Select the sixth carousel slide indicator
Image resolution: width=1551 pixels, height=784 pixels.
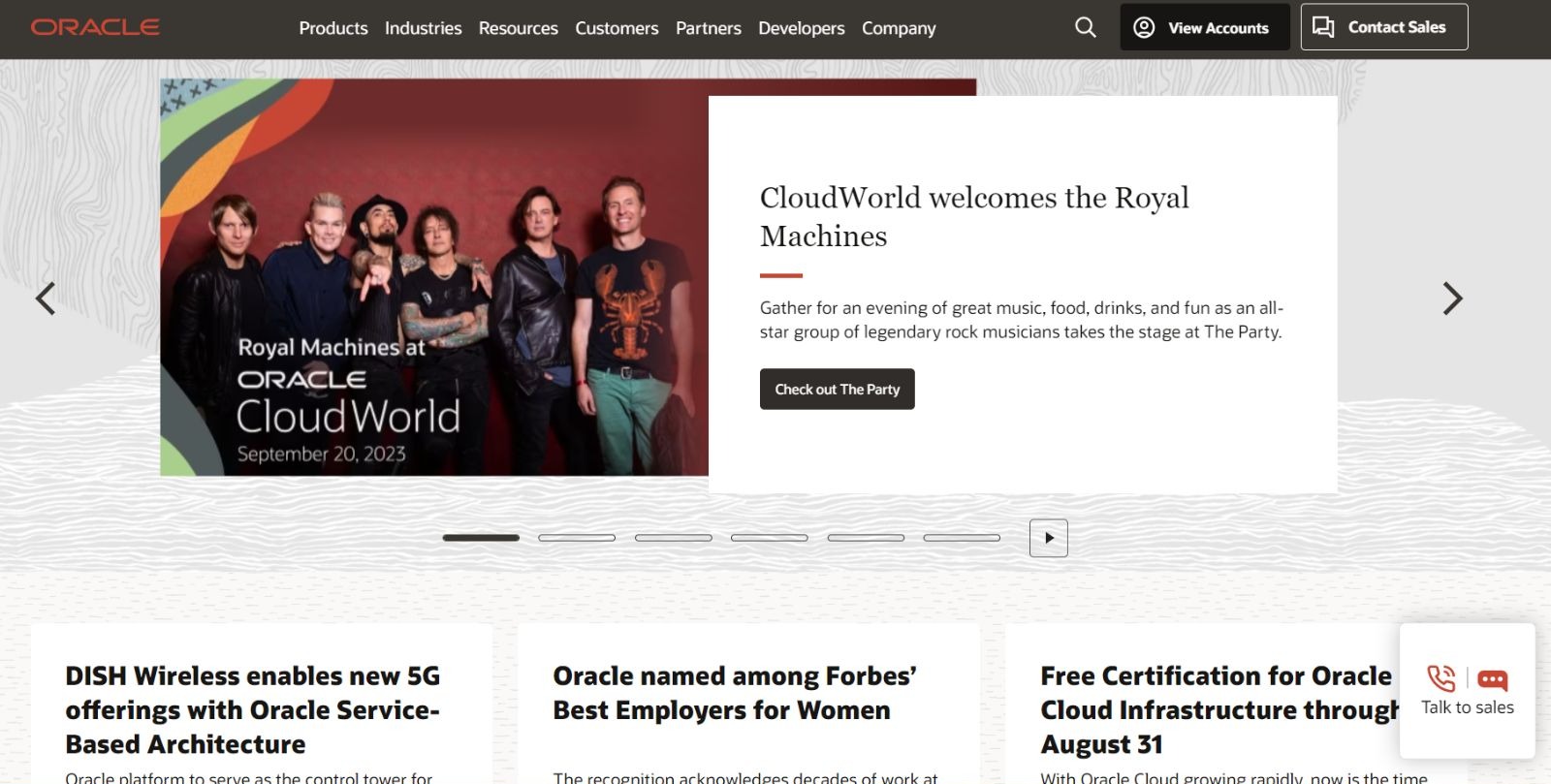pyautogui.click(x=962, y=538)
